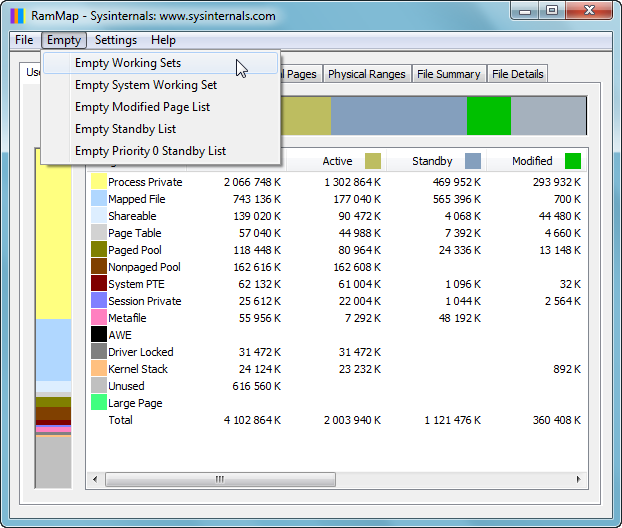Click the RamMap application icon in title bar

click(x=18, y=16)
